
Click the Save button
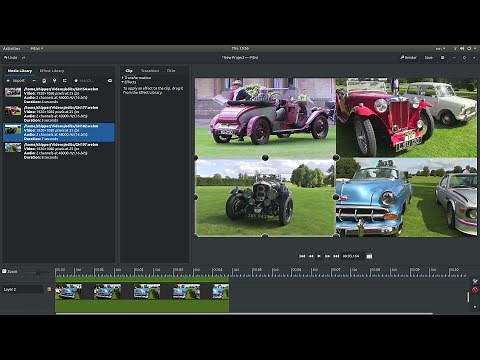[429, 58]
